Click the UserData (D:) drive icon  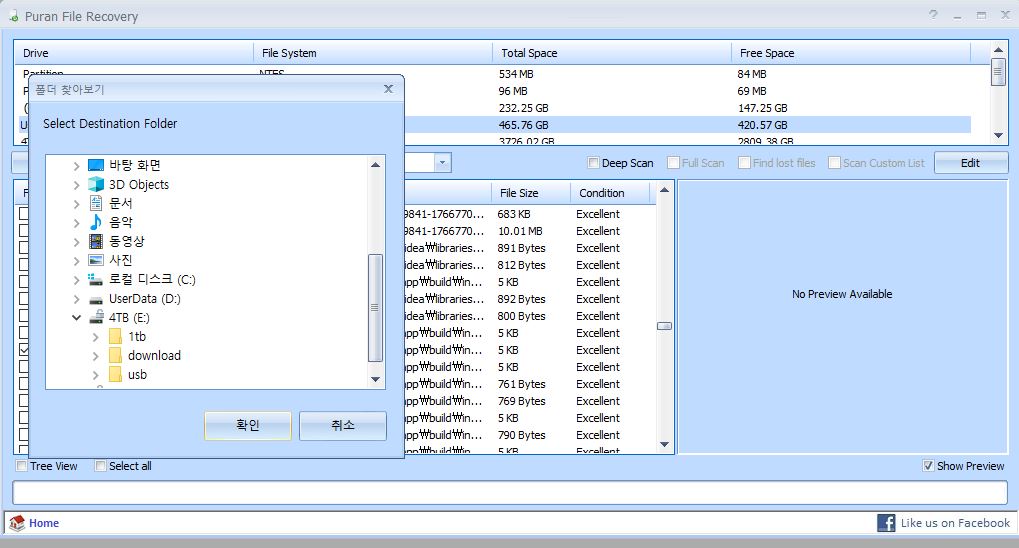[96, 299]
